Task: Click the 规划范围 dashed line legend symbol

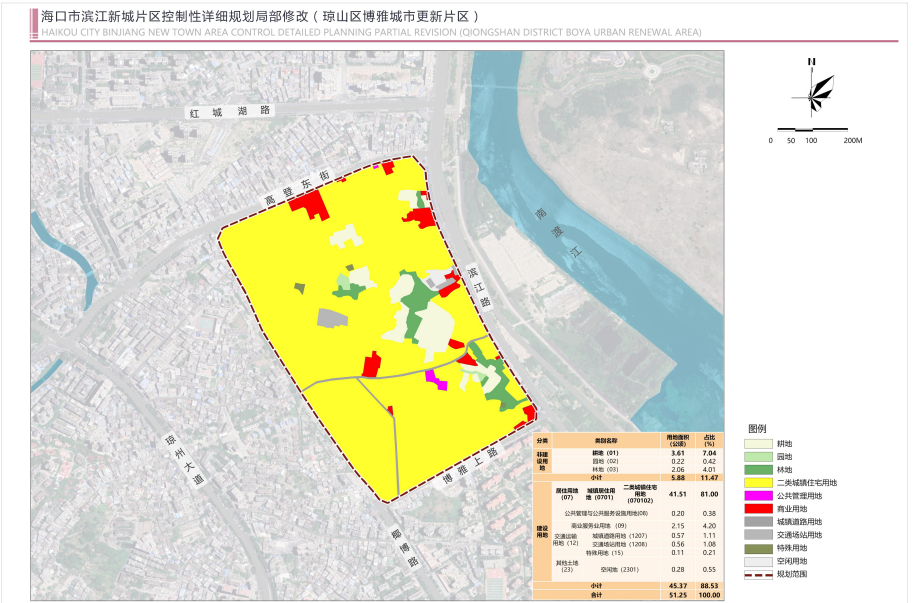Action: (x=758, y=574)
